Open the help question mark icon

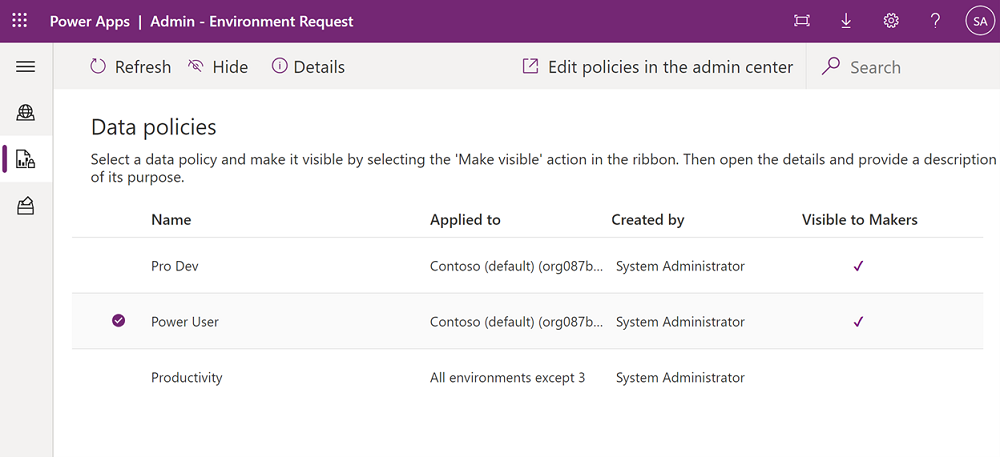click(935, 21)
